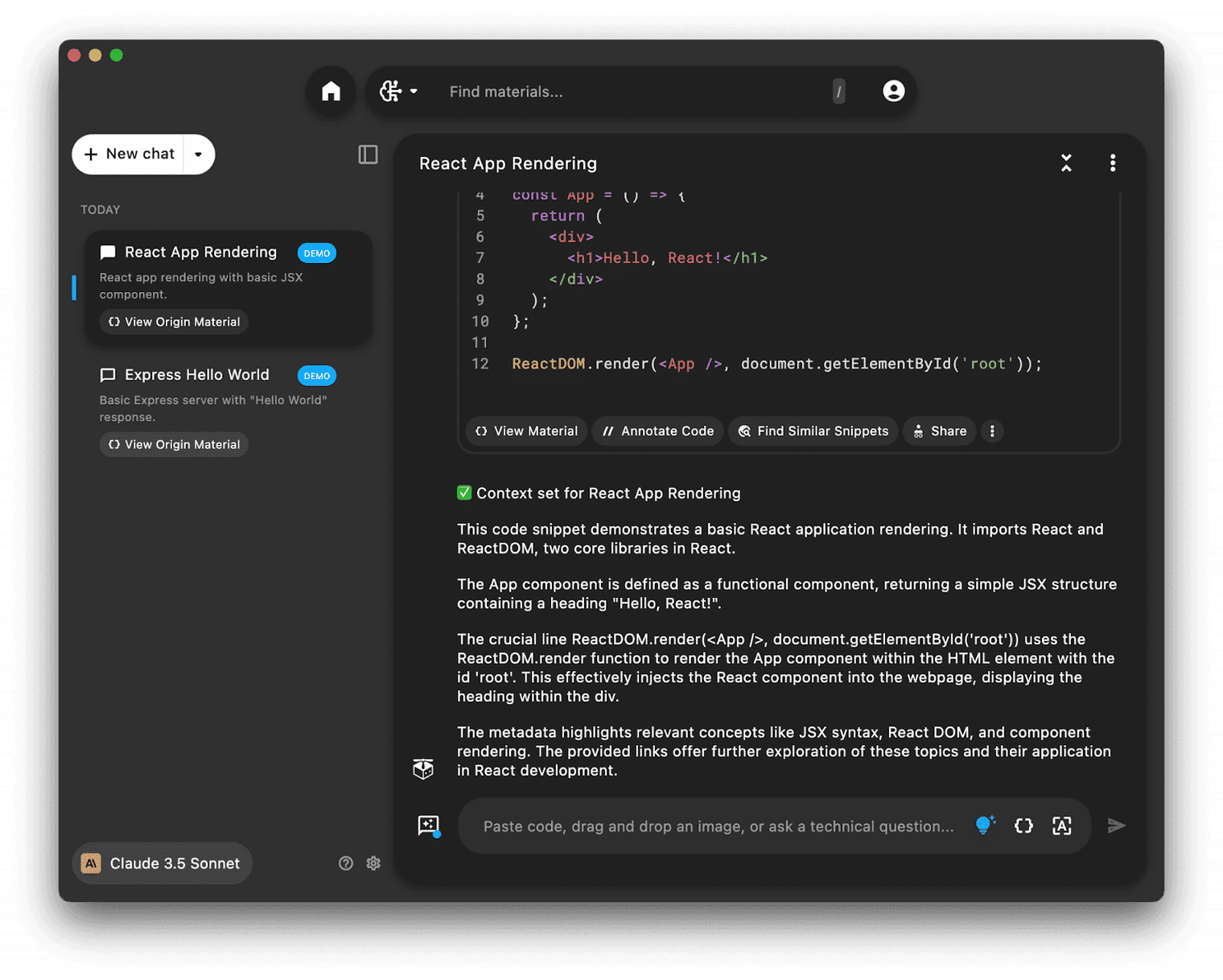Click the 'Context set for React App Rendering' text
The width and height of the screenshot is (1223, 980).
coord(608,493)
